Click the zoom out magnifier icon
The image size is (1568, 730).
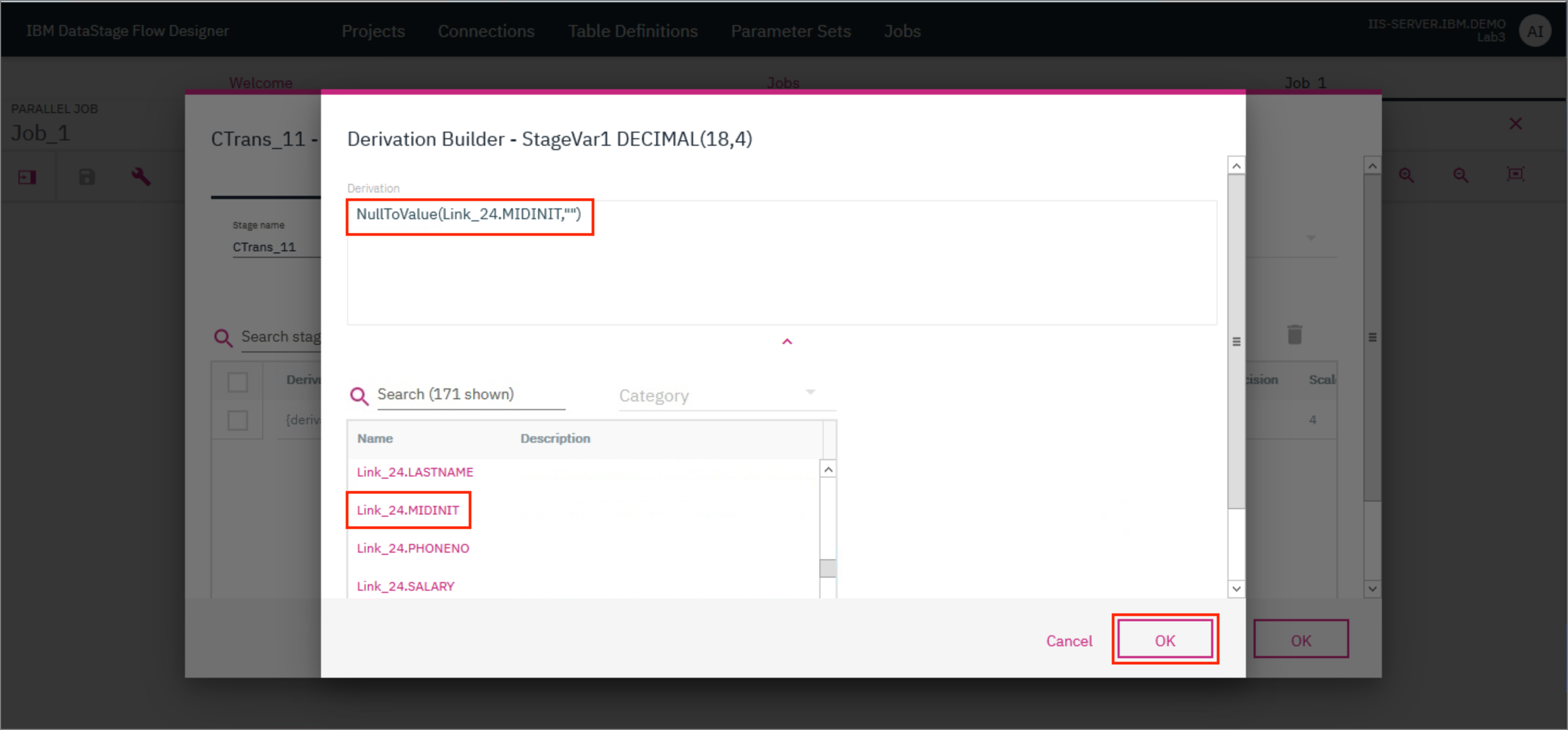point(1460,176)
